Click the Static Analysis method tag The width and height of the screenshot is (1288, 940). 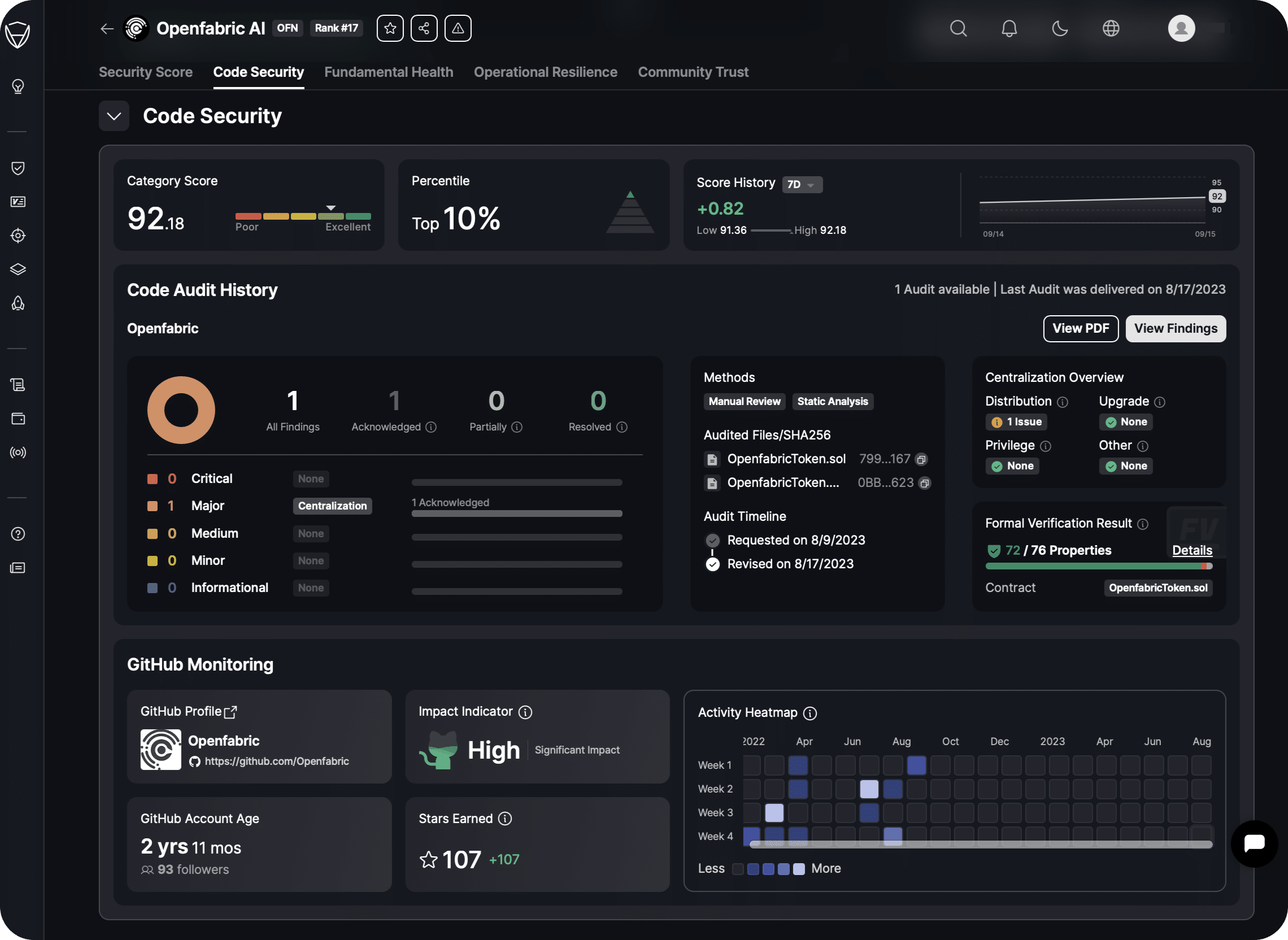click(832, 402)
